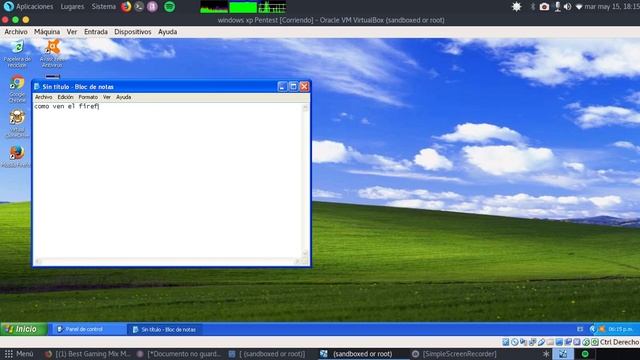Maximize the Notepad window
This screenshot has height=360, width=640.
(x=293, y=87)
